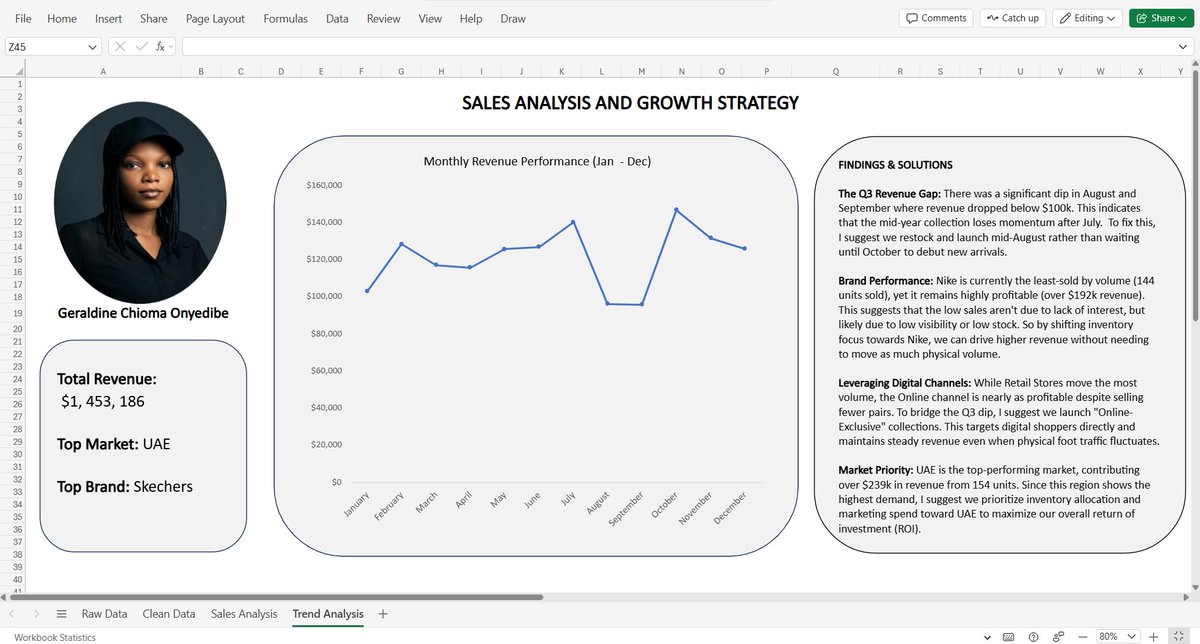This screenshot has width=1200, height=644.
Task: Click the comments speech bubble icon
Action: tap(912, 18)
